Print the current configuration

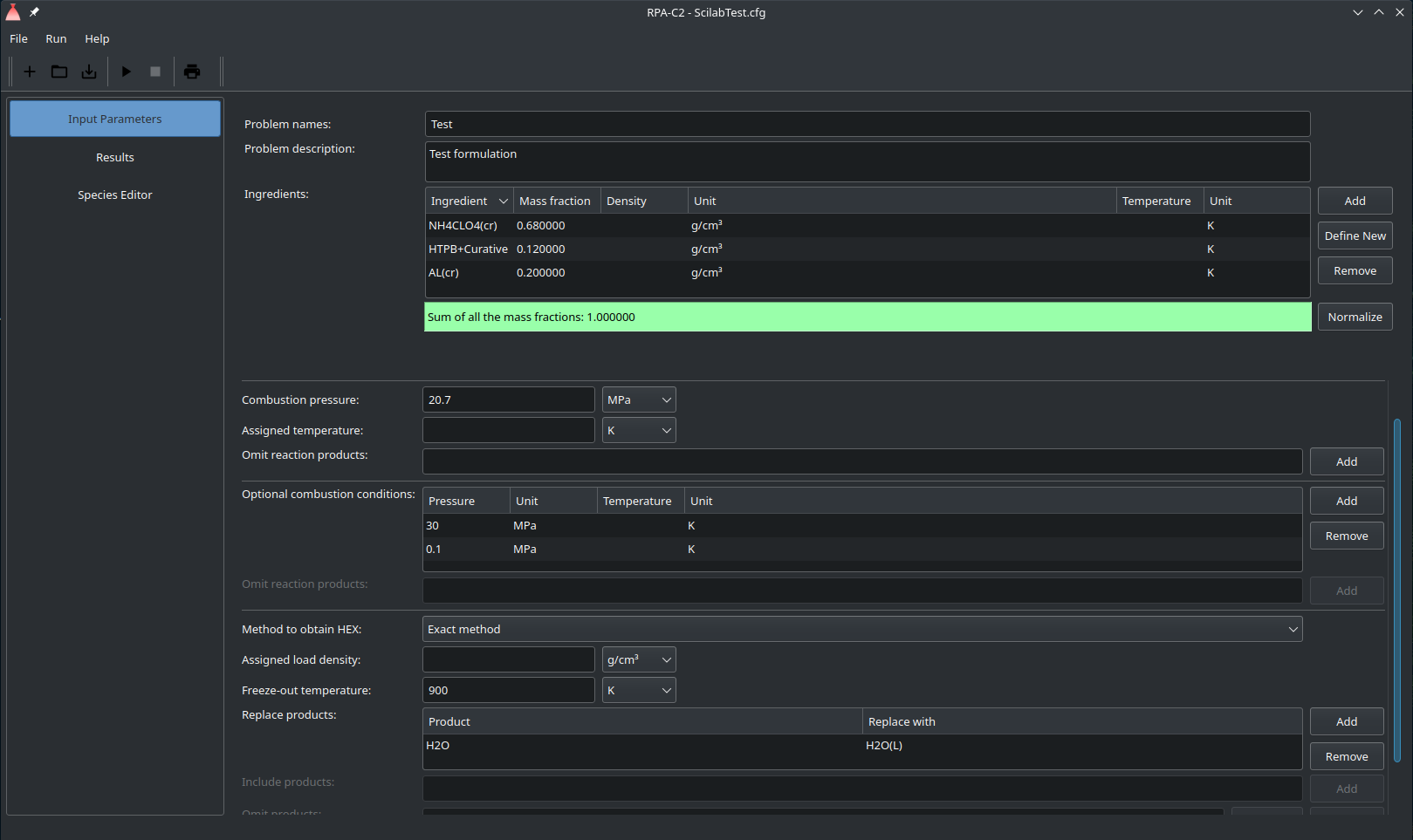(x=192, y=72)
